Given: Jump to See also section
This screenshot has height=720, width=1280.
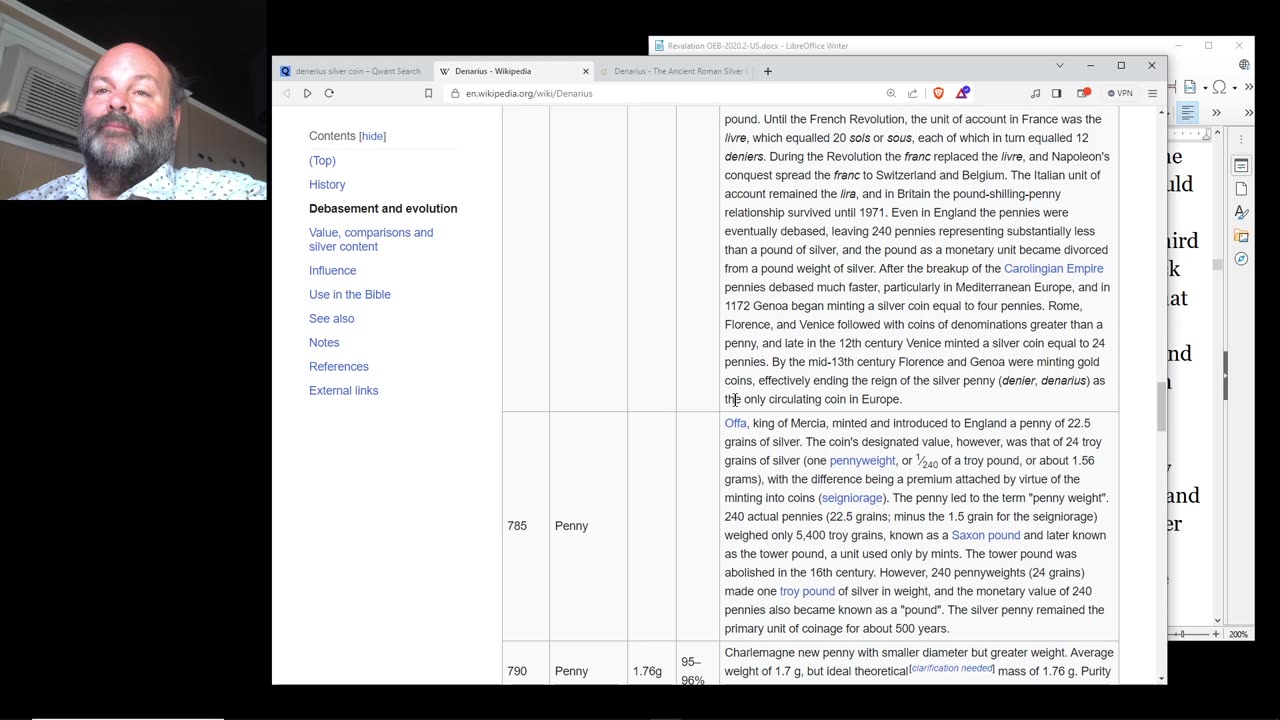Looking at the screenshot, I should [x=331, y=318].
